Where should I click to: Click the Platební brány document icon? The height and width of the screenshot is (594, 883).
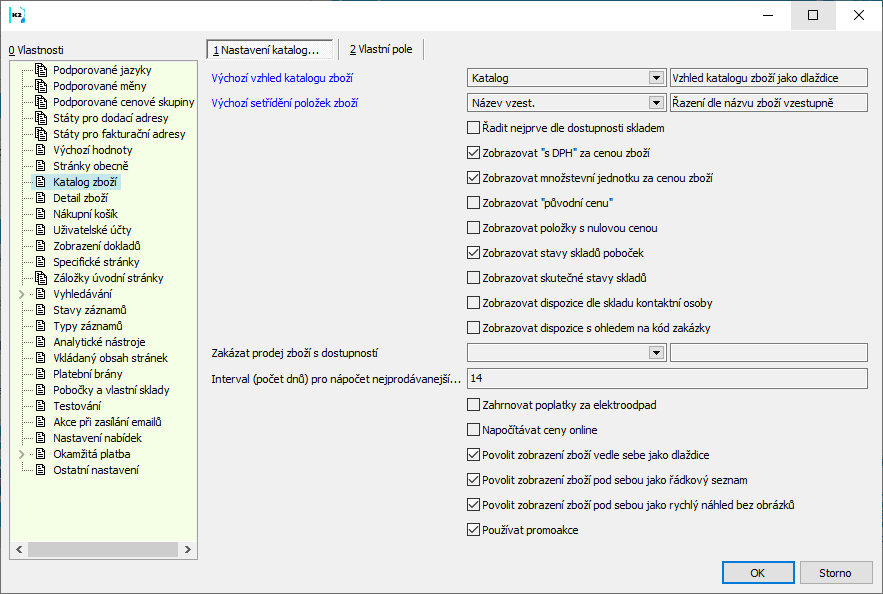[x=41, y=373]
